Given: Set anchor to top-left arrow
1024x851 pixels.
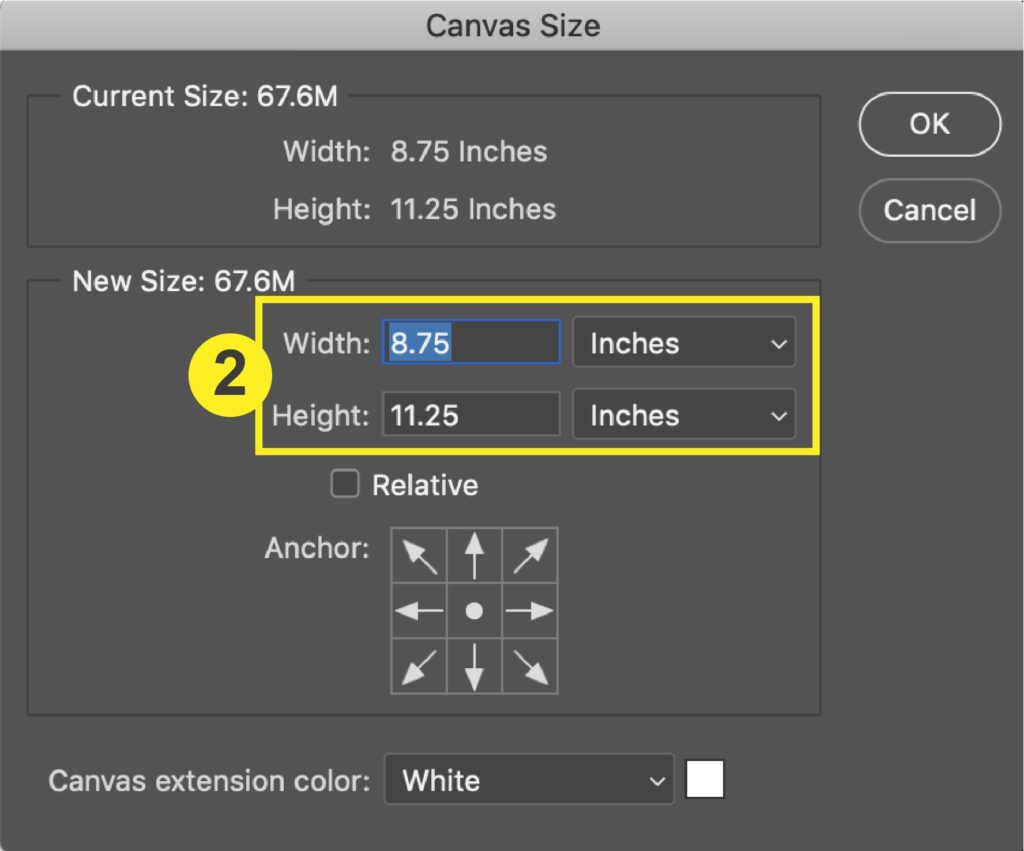Looking at the screenshot, I should coord(419,556).
